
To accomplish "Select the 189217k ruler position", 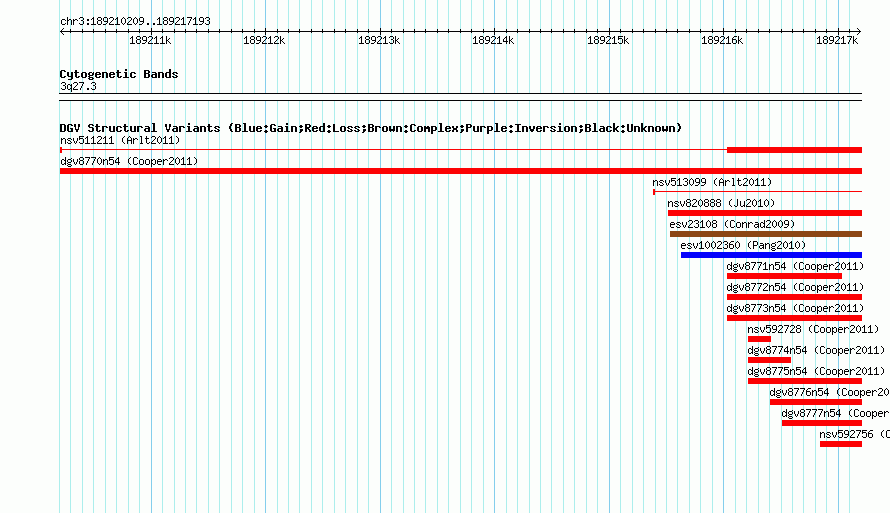I will (x=837, y=40).
